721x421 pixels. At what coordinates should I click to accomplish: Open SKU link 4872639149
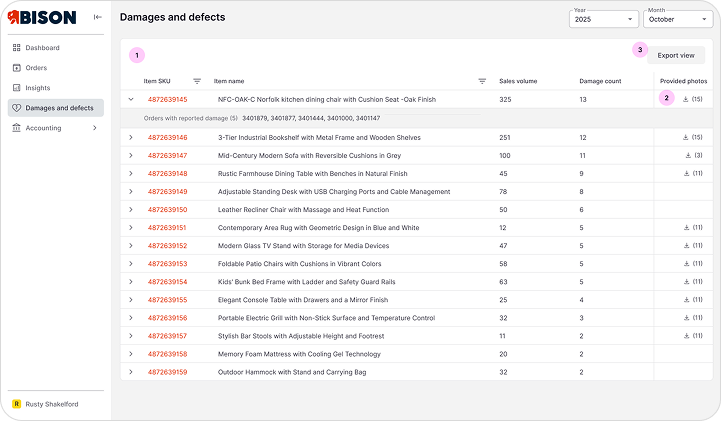coord(167,192)
